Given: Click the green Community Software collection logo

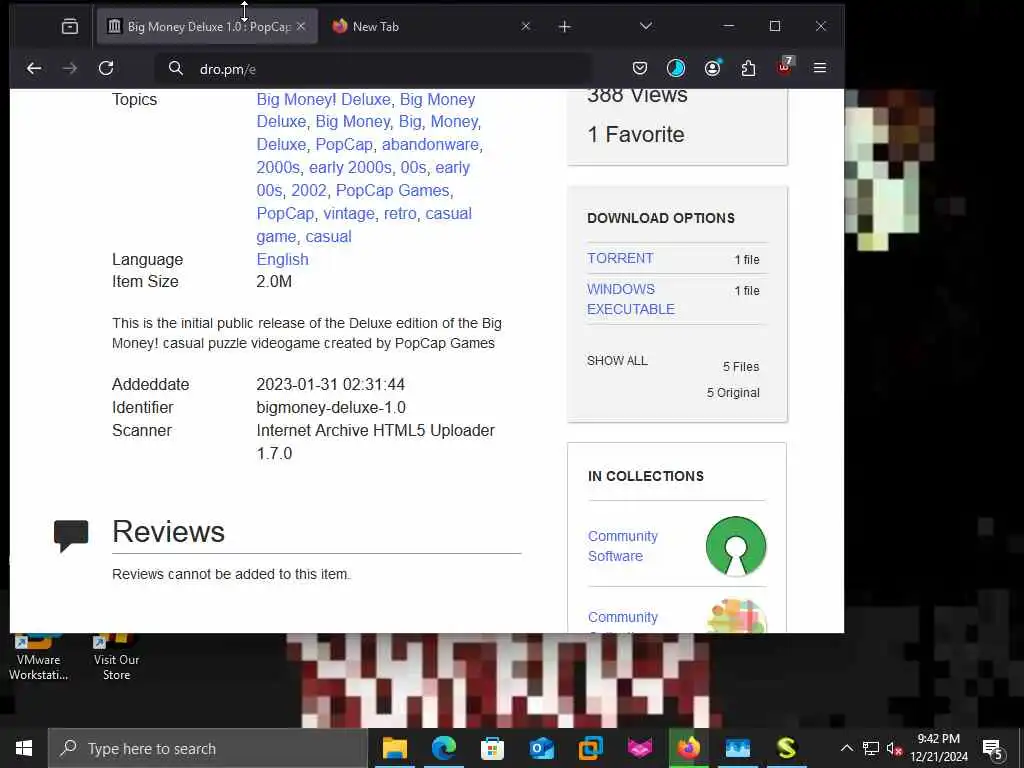Looking at the screenshot, I should [x=736, y=547].
